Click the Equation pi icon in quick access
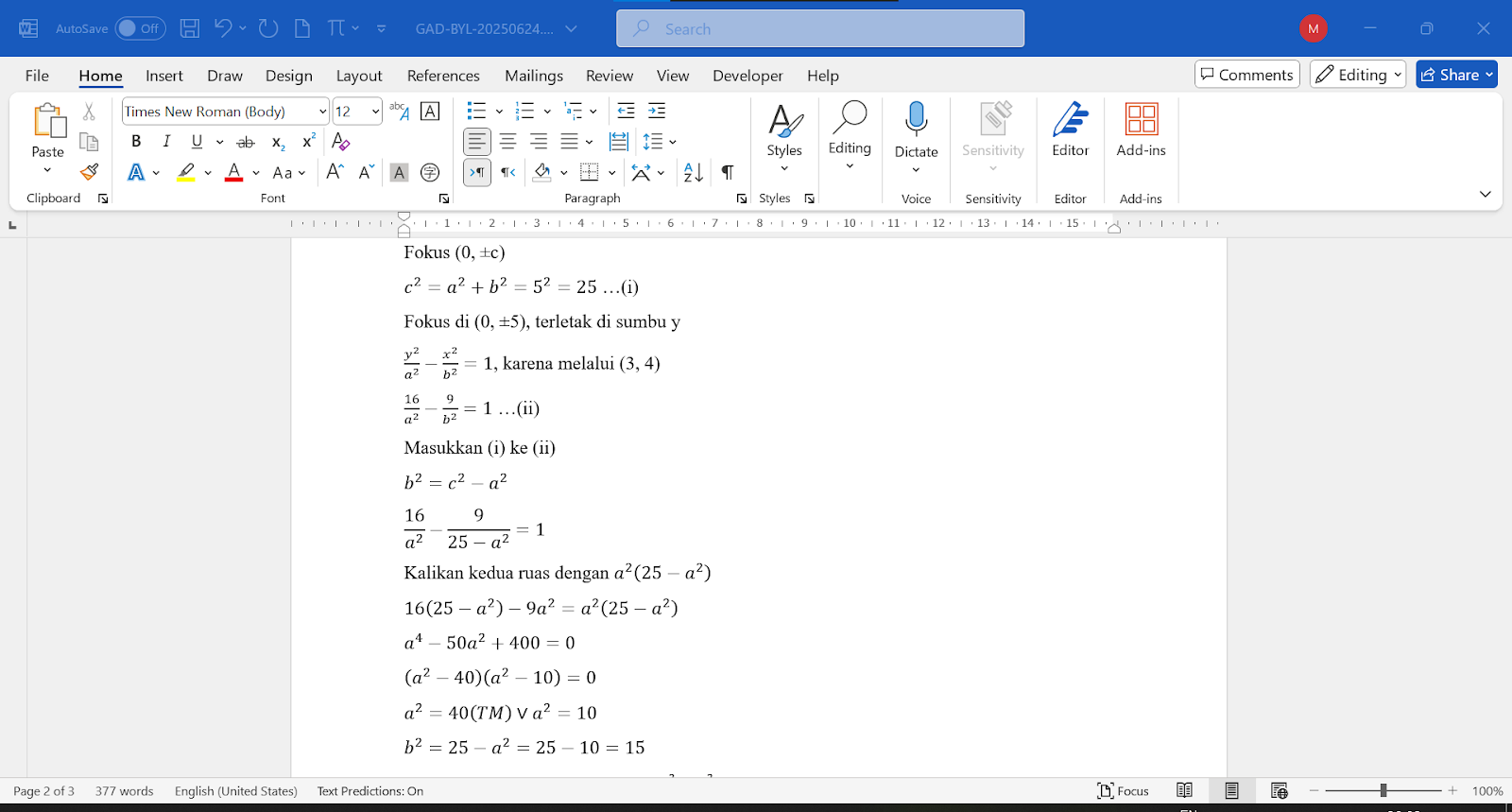Viewport: 1512px width, 812px height. (x=336, y=28)
